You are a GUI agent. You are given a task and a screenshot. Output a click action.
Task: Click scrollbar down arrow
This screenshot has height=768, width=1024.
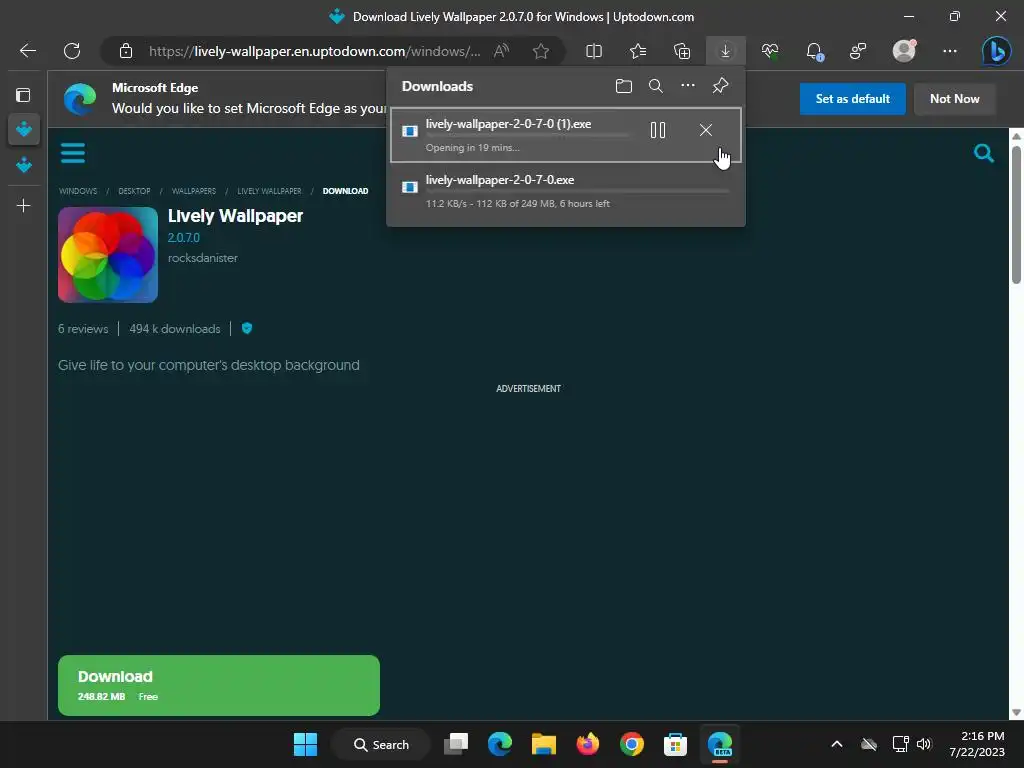click(x=1016, y=712)
